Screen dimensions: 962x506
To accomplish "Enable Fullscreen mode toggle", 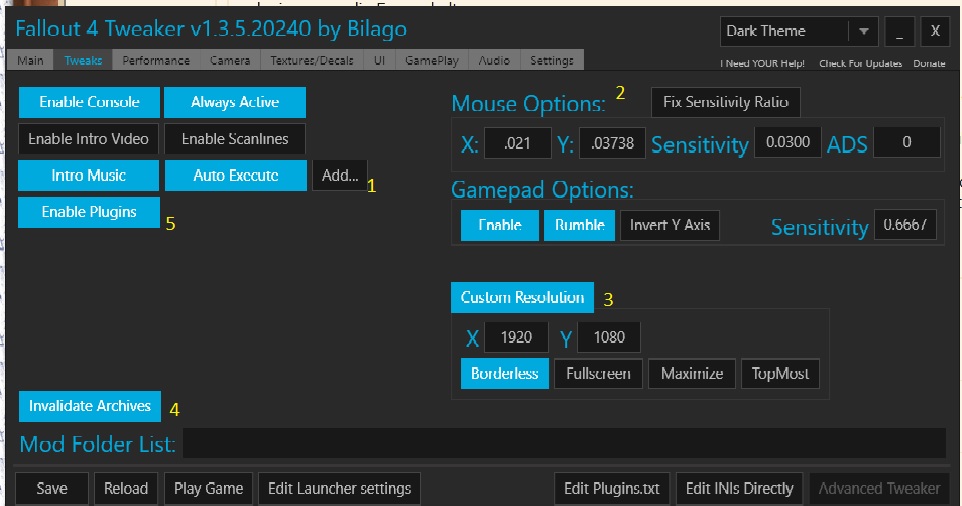I will point(598,374).
